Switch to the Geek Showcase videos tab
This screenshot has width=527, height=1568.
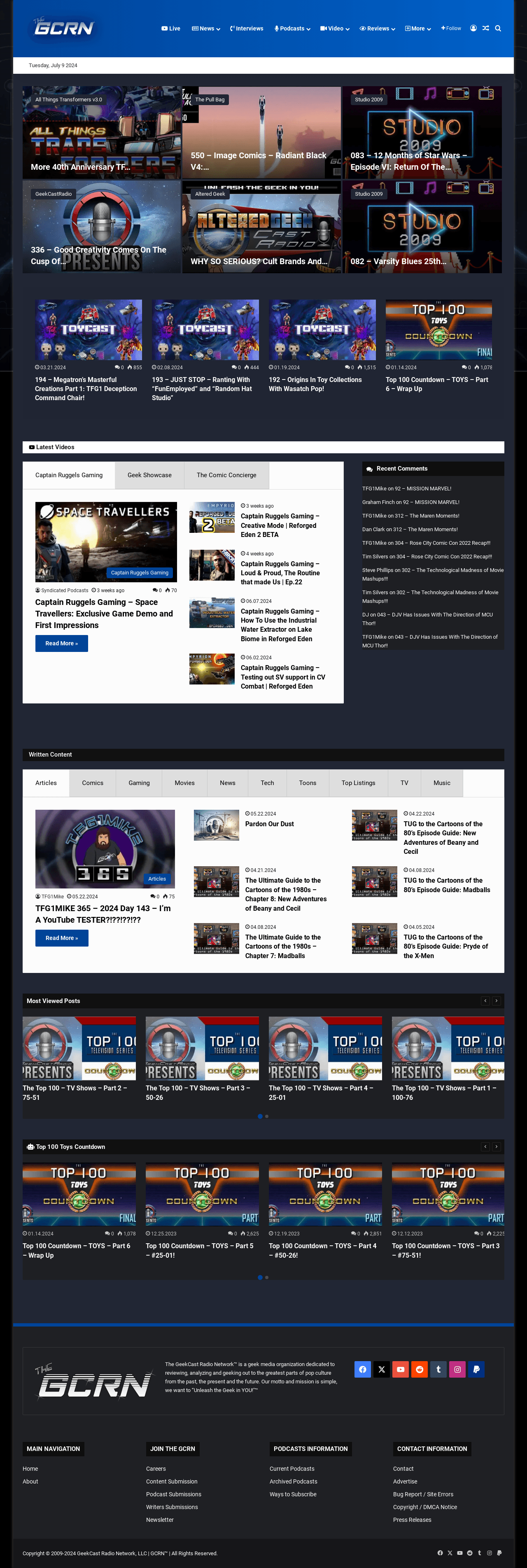pos(149,475)
